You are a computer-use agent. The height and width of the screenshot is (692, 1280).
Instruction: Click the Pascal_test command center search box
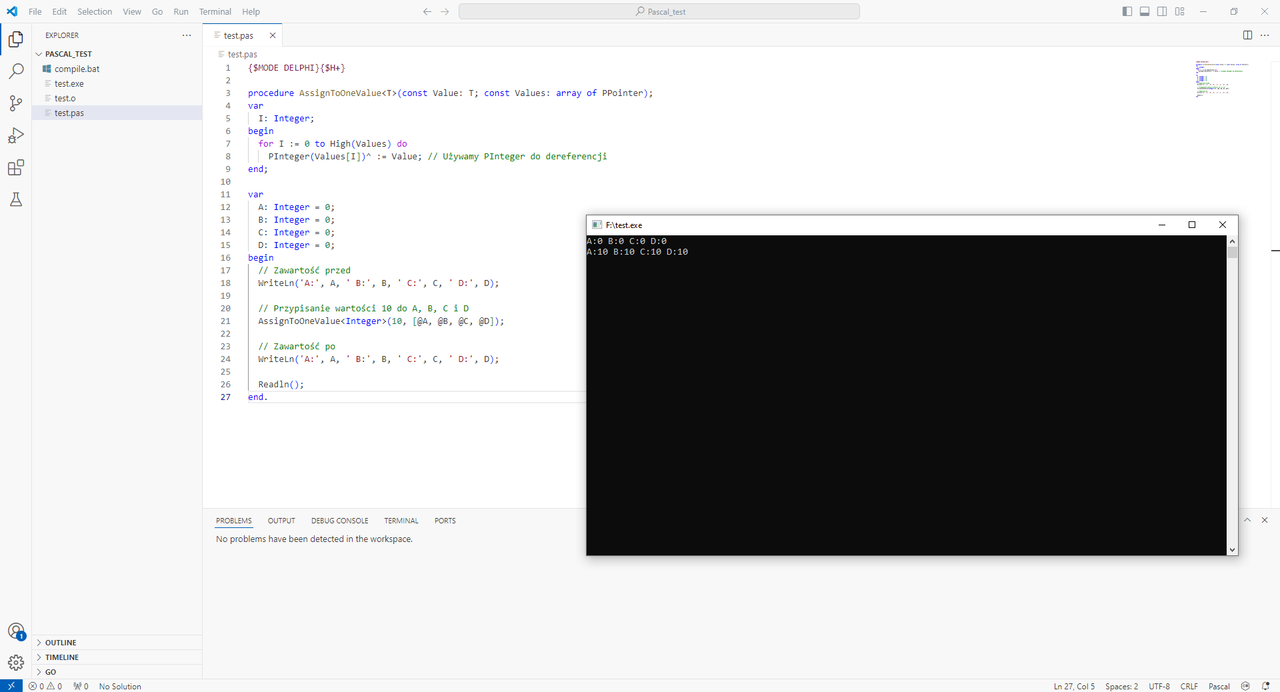pos(659,11)
